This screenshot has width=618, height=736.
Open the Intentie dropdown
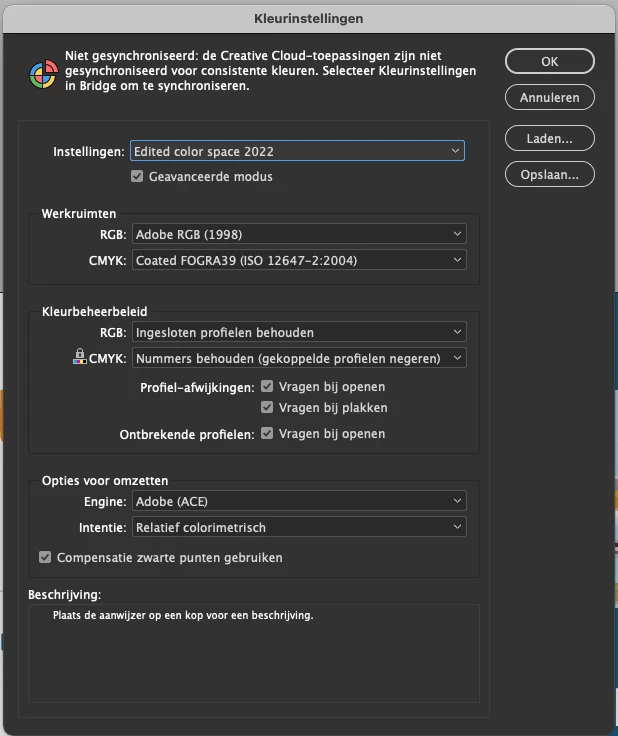point(299,527)
